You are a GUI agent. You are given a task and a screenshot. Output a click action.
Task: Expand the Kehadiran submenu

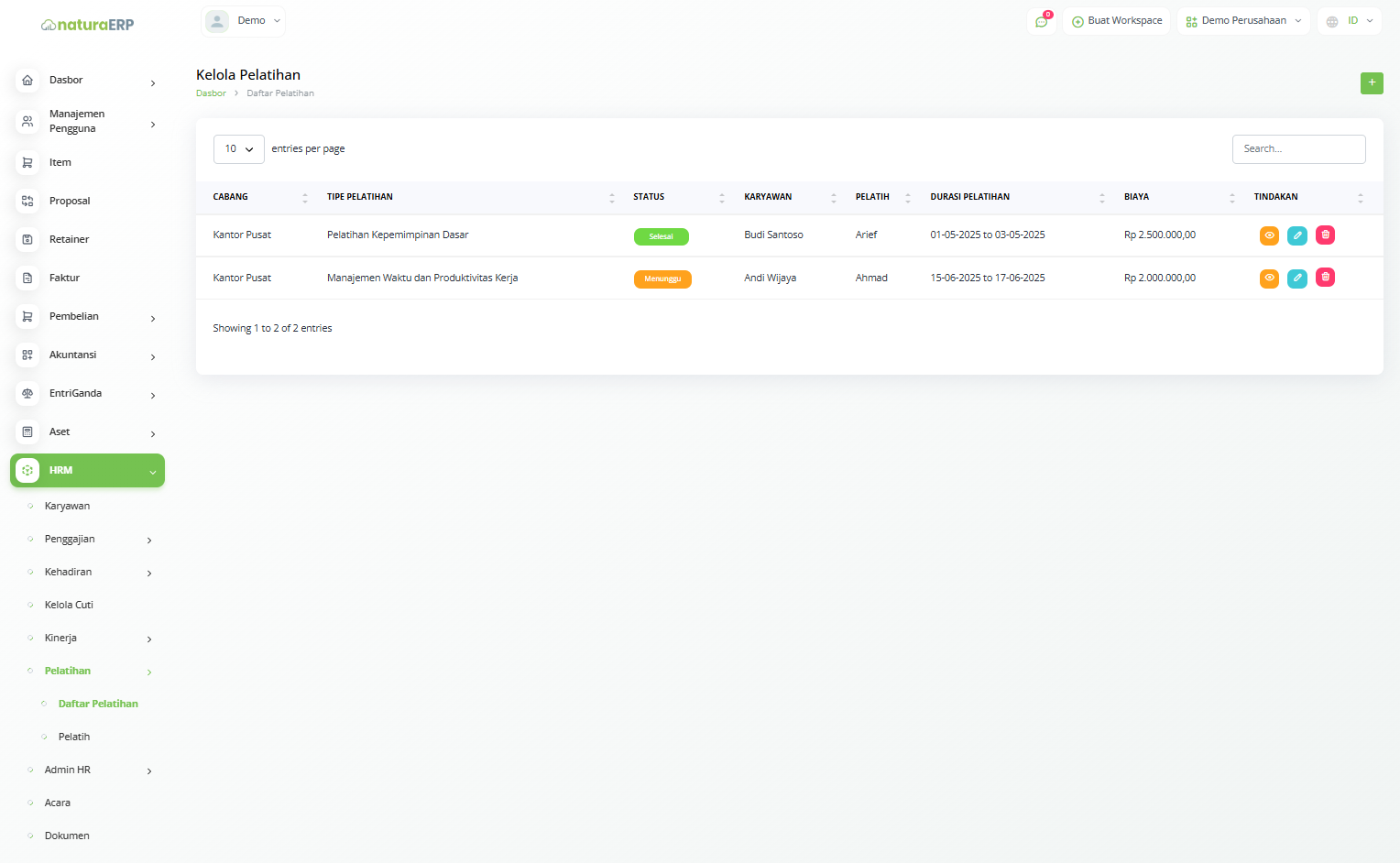click(x=149, y=574)
